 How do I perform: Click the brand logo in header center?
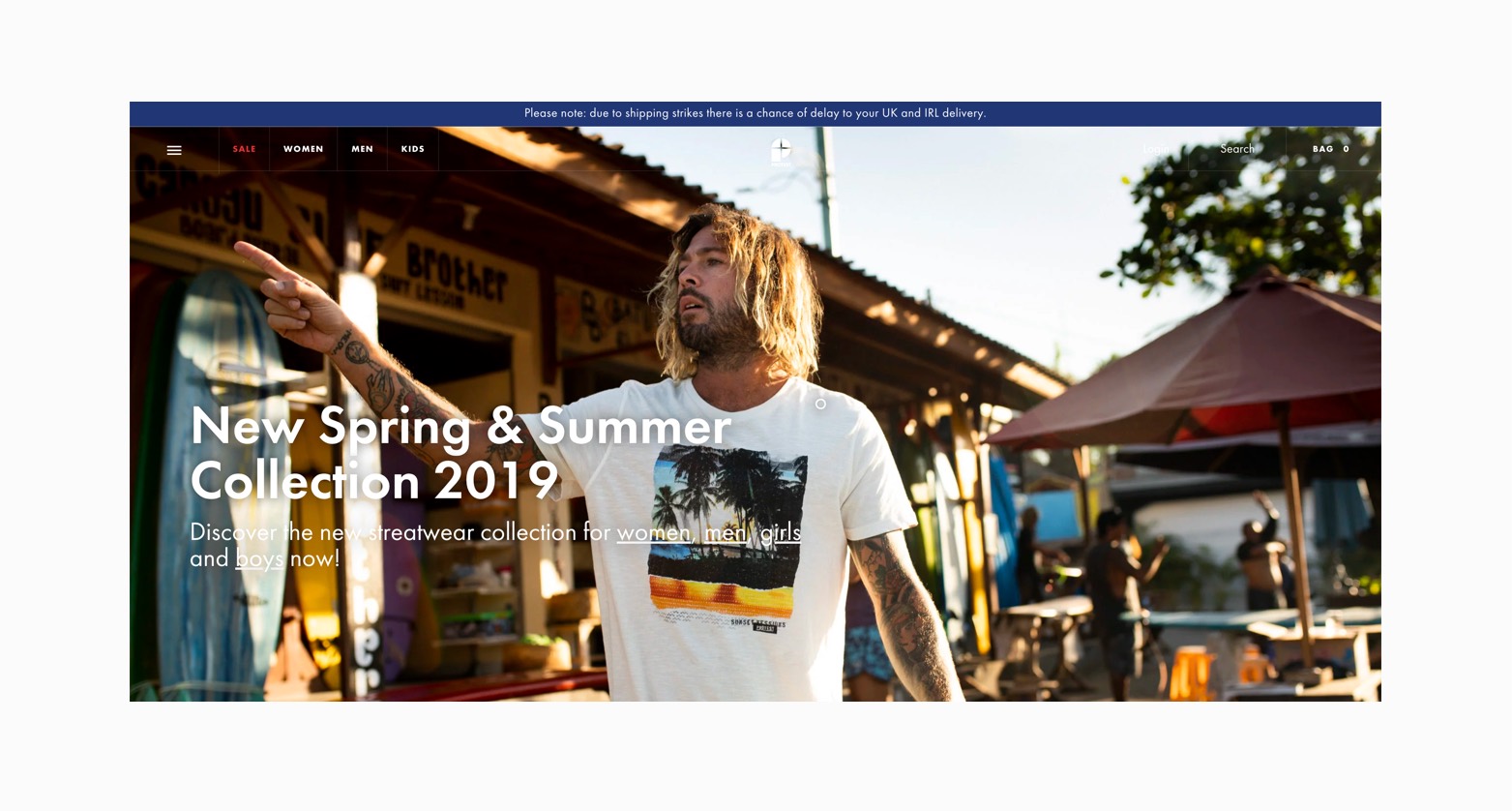click(x=782, y=149)
